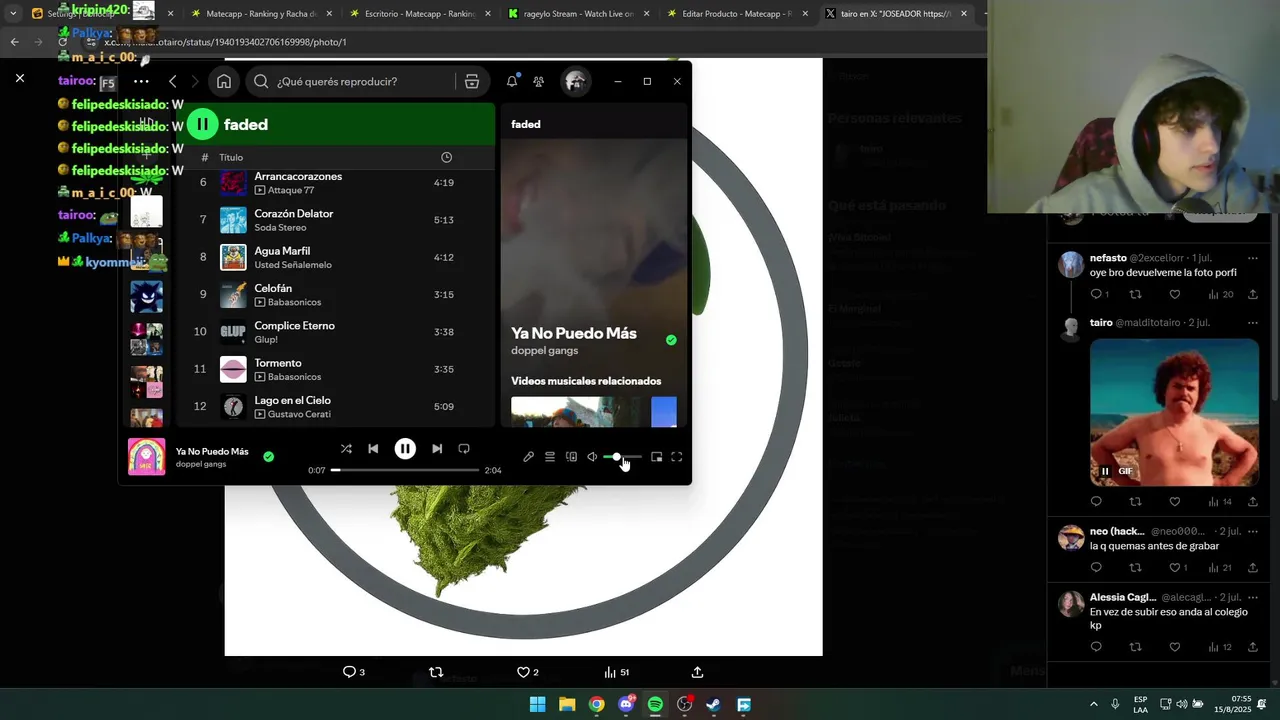Toggle liked checkmark in player bar
This screenshot has height=720, width=1280.
click(268, 456)
